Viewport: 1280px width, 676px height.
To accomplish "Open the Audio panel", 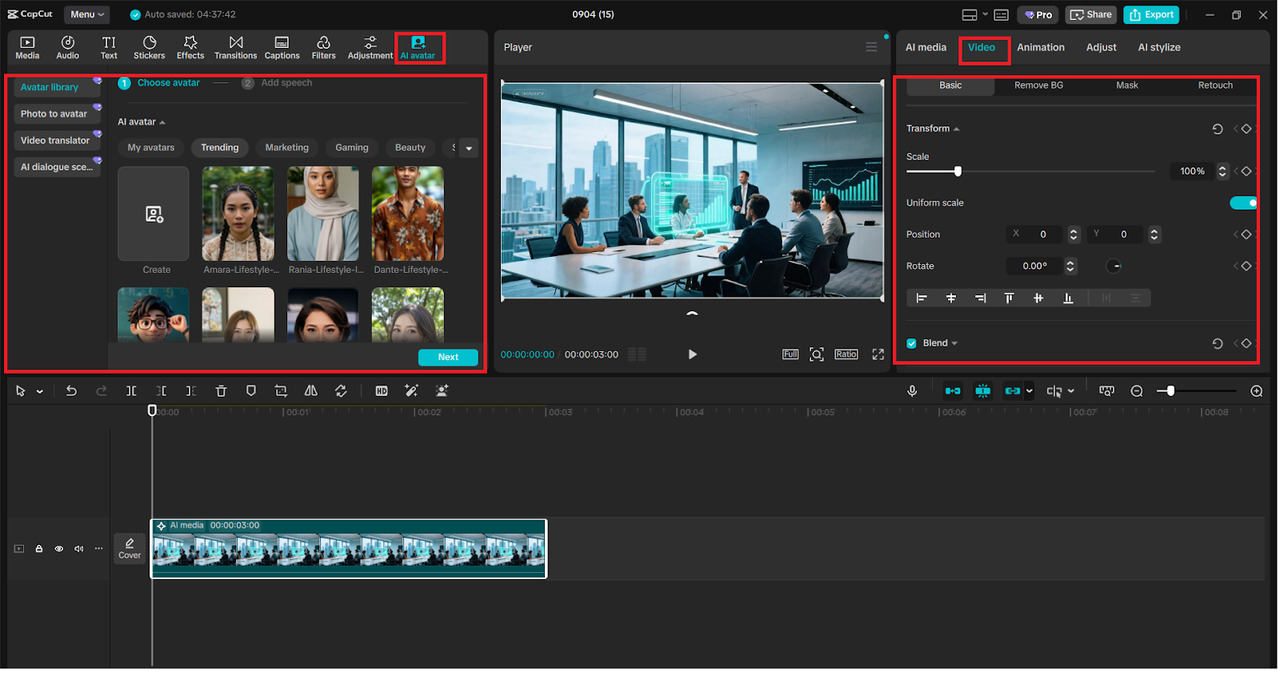I will [x=68, y=47].
